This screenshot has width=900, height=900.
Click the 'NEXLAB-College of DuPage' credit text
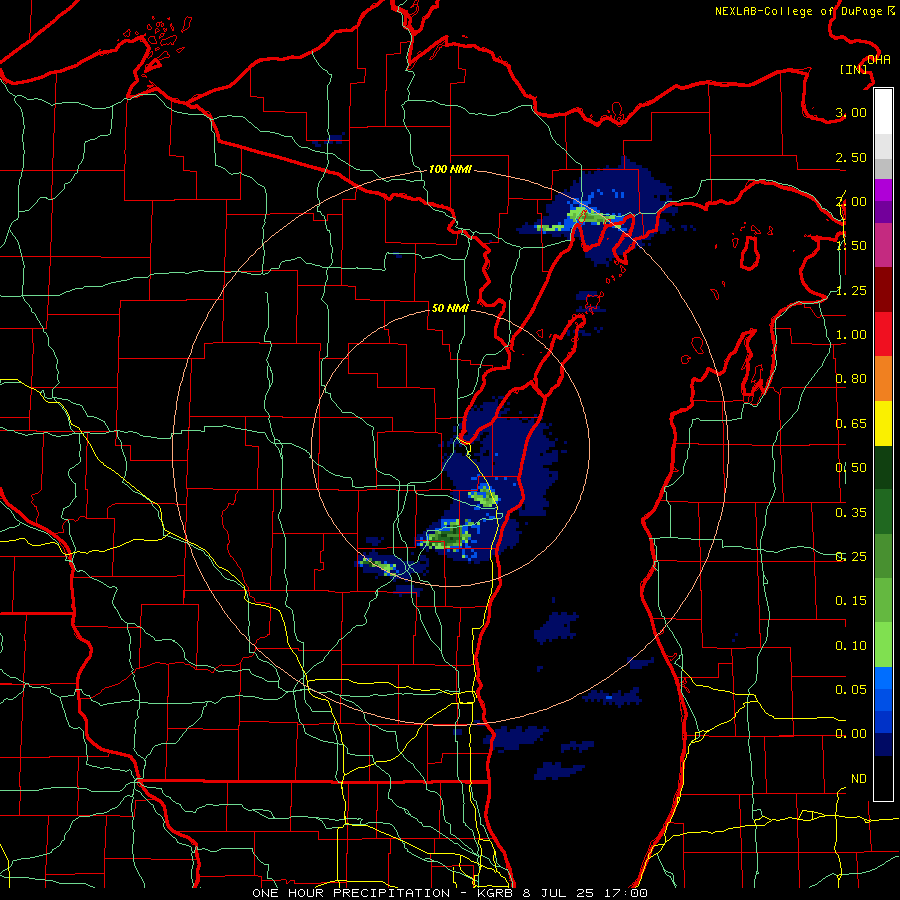tap(799, 11)
